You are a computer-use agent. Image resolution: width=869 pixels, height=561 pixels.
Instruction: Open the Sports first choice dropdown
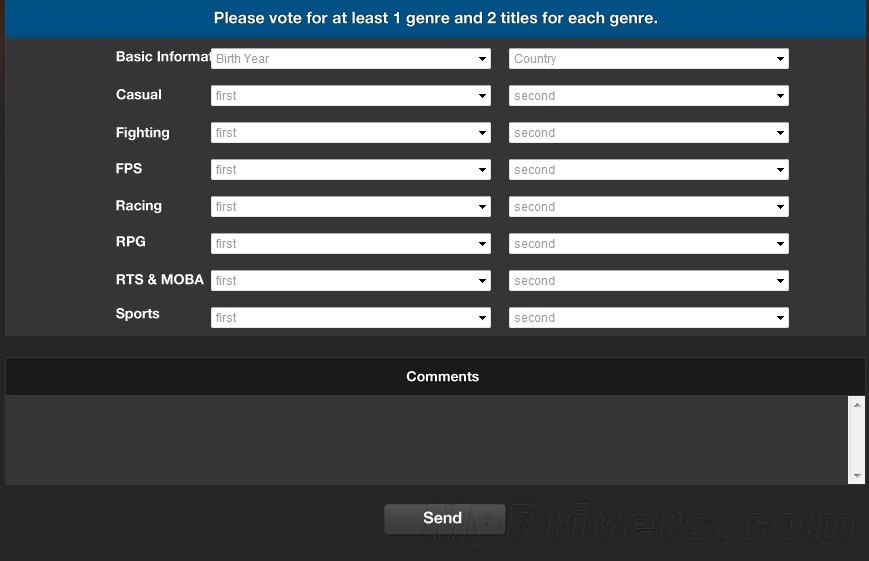(x=350, y=318)
